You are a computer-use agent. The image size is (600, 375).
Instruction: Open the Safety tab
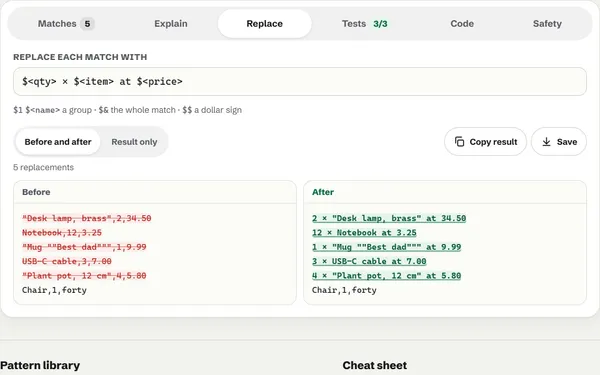point(547,24)
